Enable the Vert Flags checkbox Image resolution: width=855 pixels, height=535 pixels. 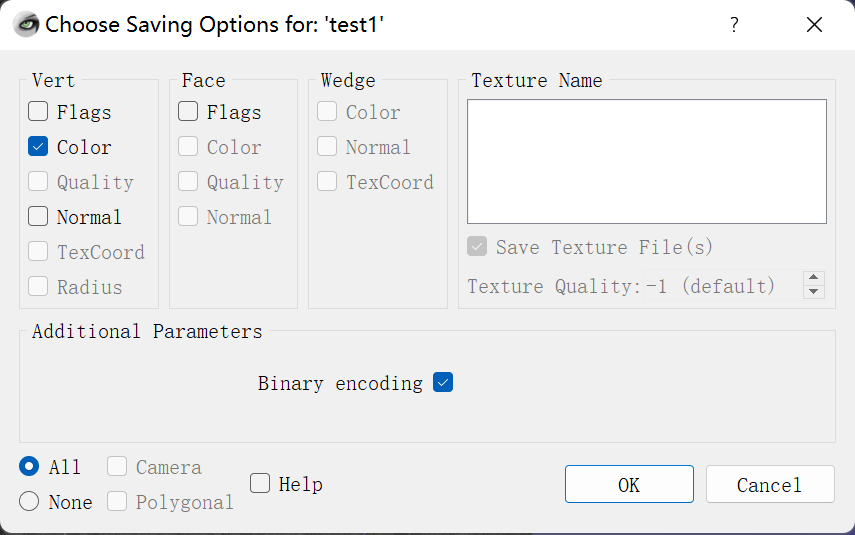tap(38, 112)
